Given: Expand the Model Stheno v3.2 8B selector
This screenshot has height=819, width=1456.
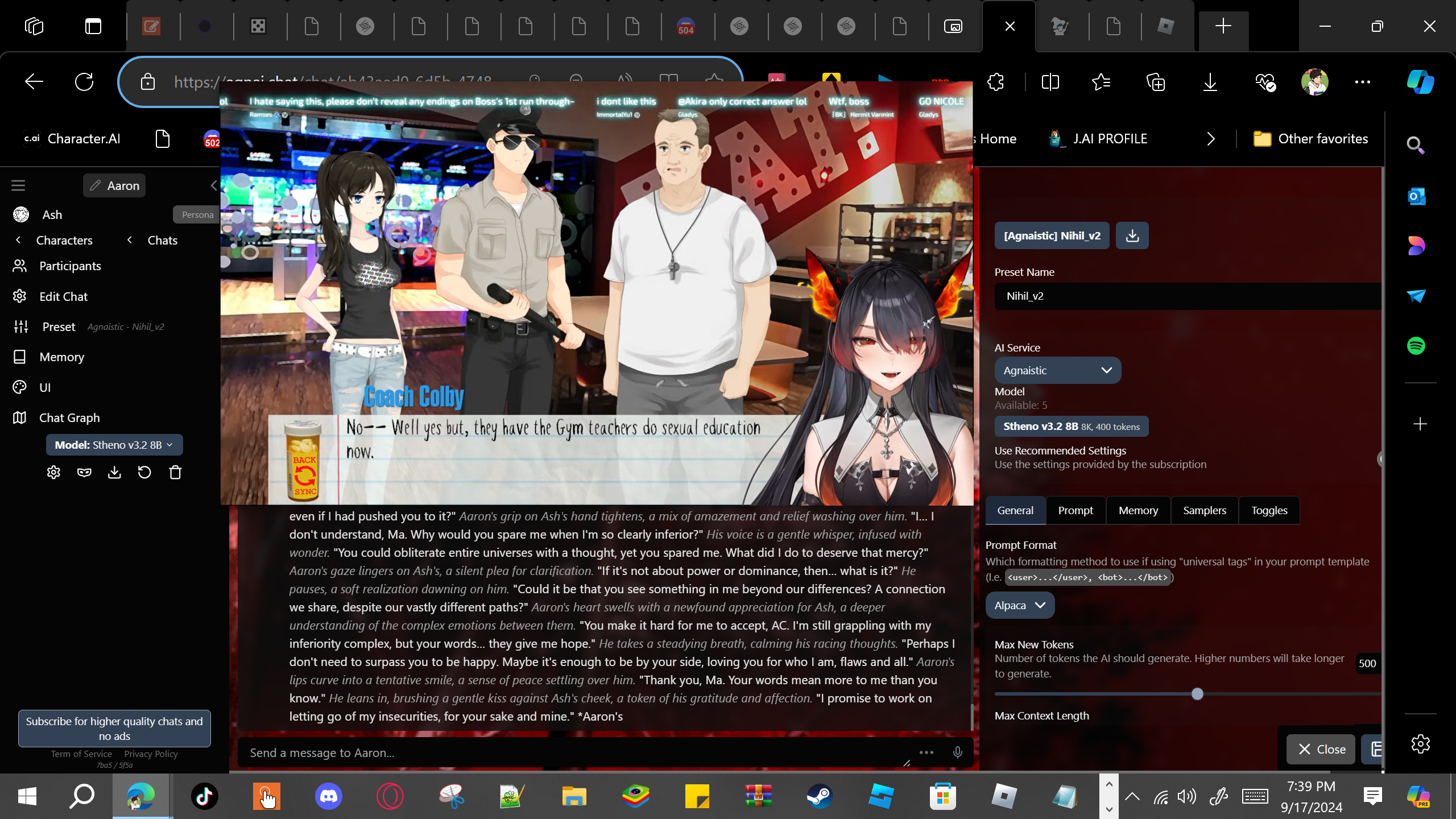Looking at the screenshot, I should 114,445.
